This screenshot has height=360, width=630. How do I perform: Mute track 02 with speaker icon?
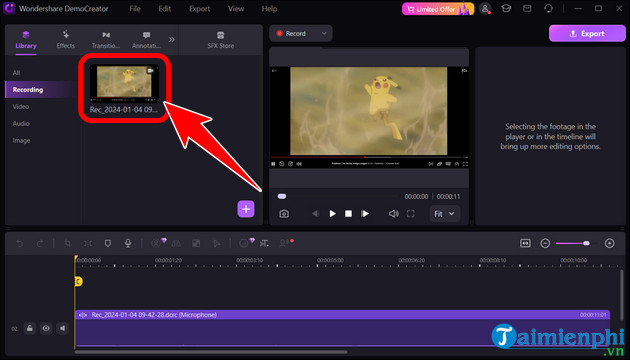(x=62, y=328)
